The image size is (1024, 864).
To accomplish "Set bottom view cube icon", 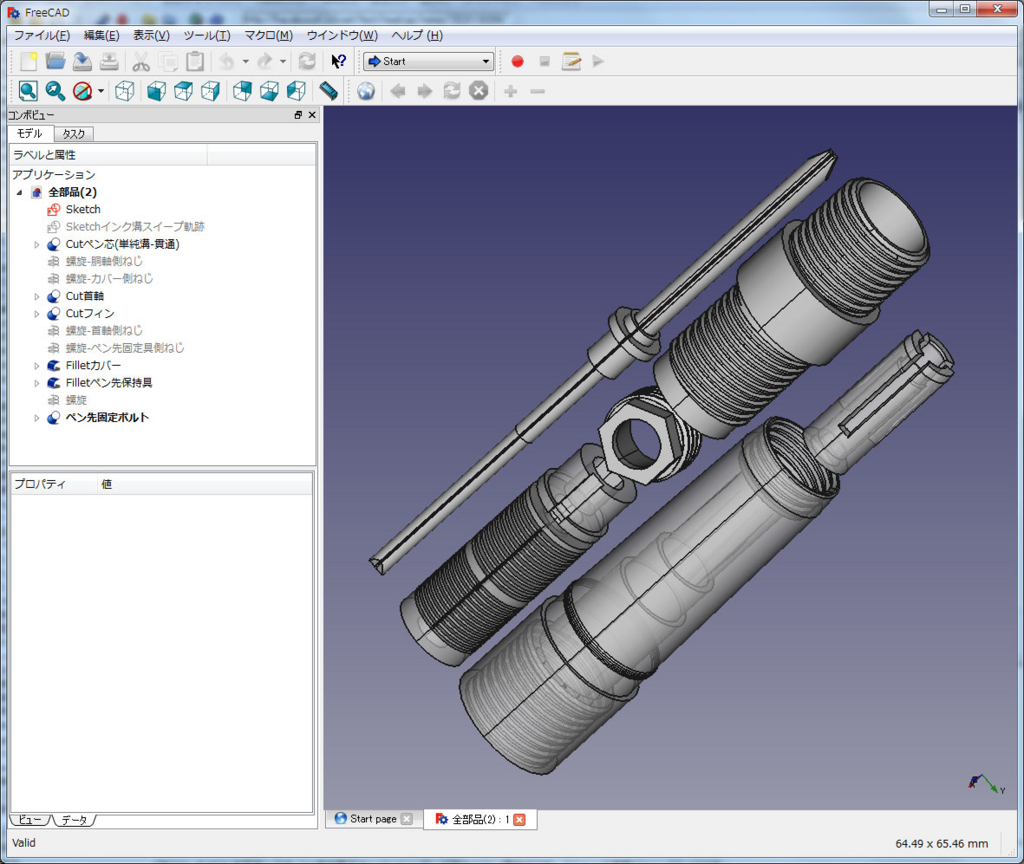I will pyautogui.click(x=269, y=91).
